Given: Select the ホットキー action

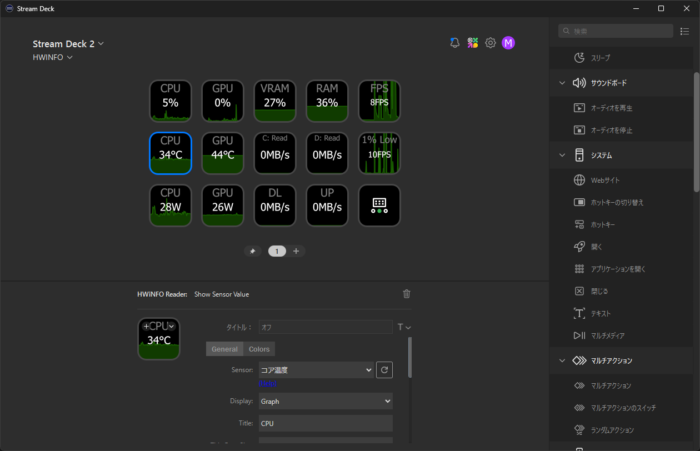Looking at the screenshot, I should pos(621,225).
